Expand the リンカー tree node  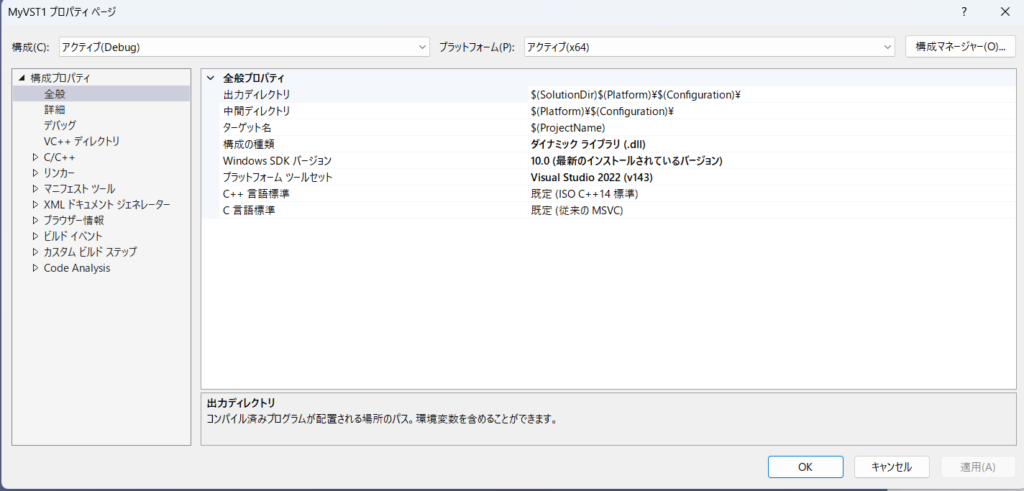(36, 173)
